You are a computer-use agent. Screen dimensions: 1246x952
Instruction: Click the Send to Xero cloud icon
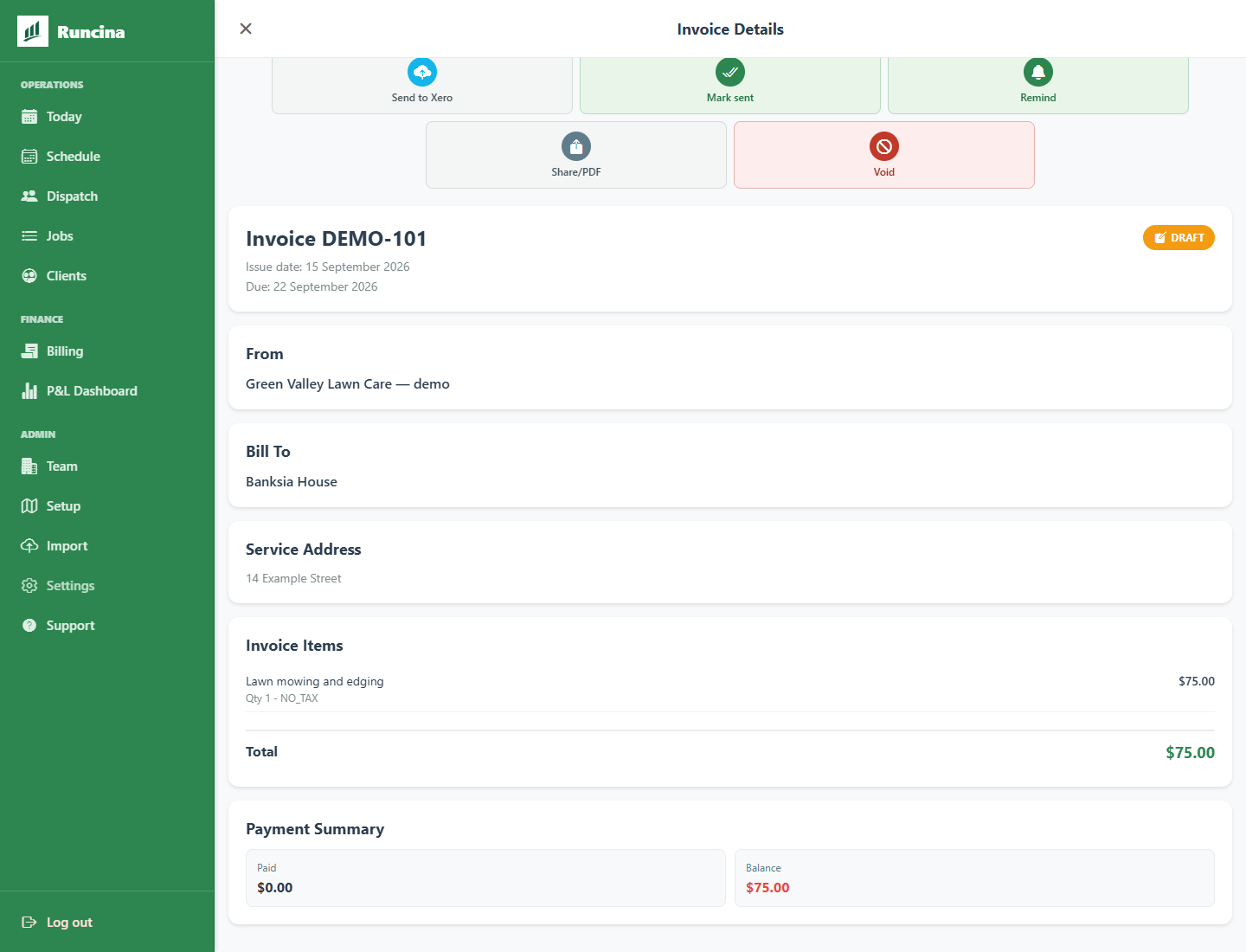422,72
